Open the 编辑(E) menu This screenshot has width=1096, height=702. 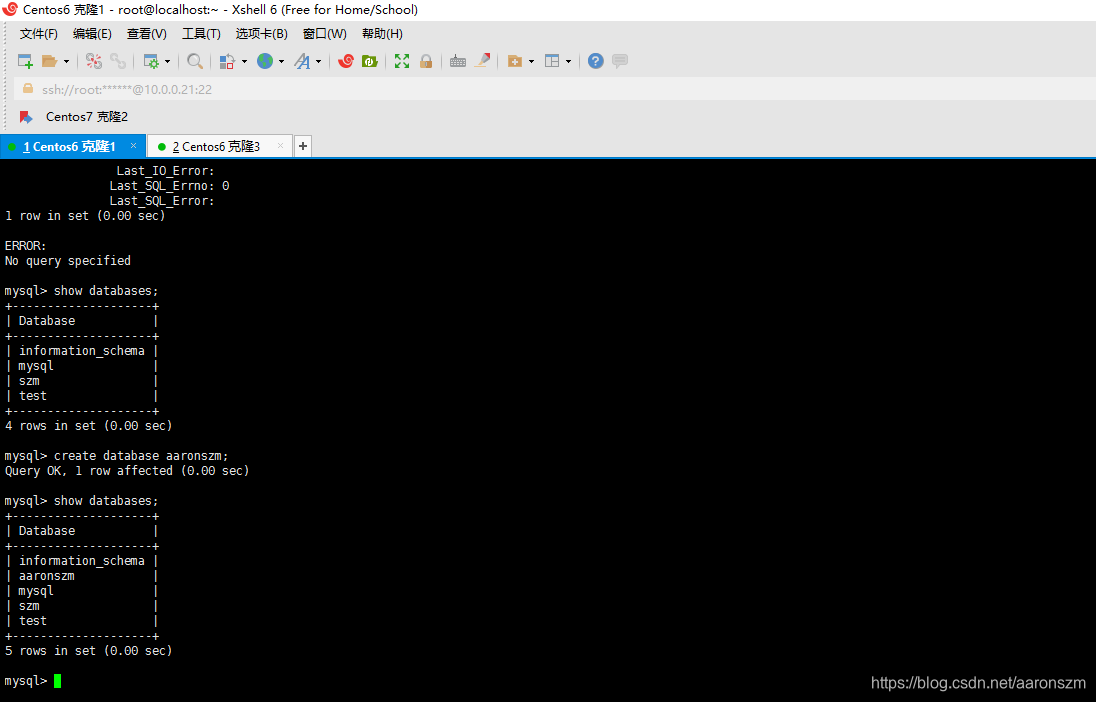[x=92, y=34]
